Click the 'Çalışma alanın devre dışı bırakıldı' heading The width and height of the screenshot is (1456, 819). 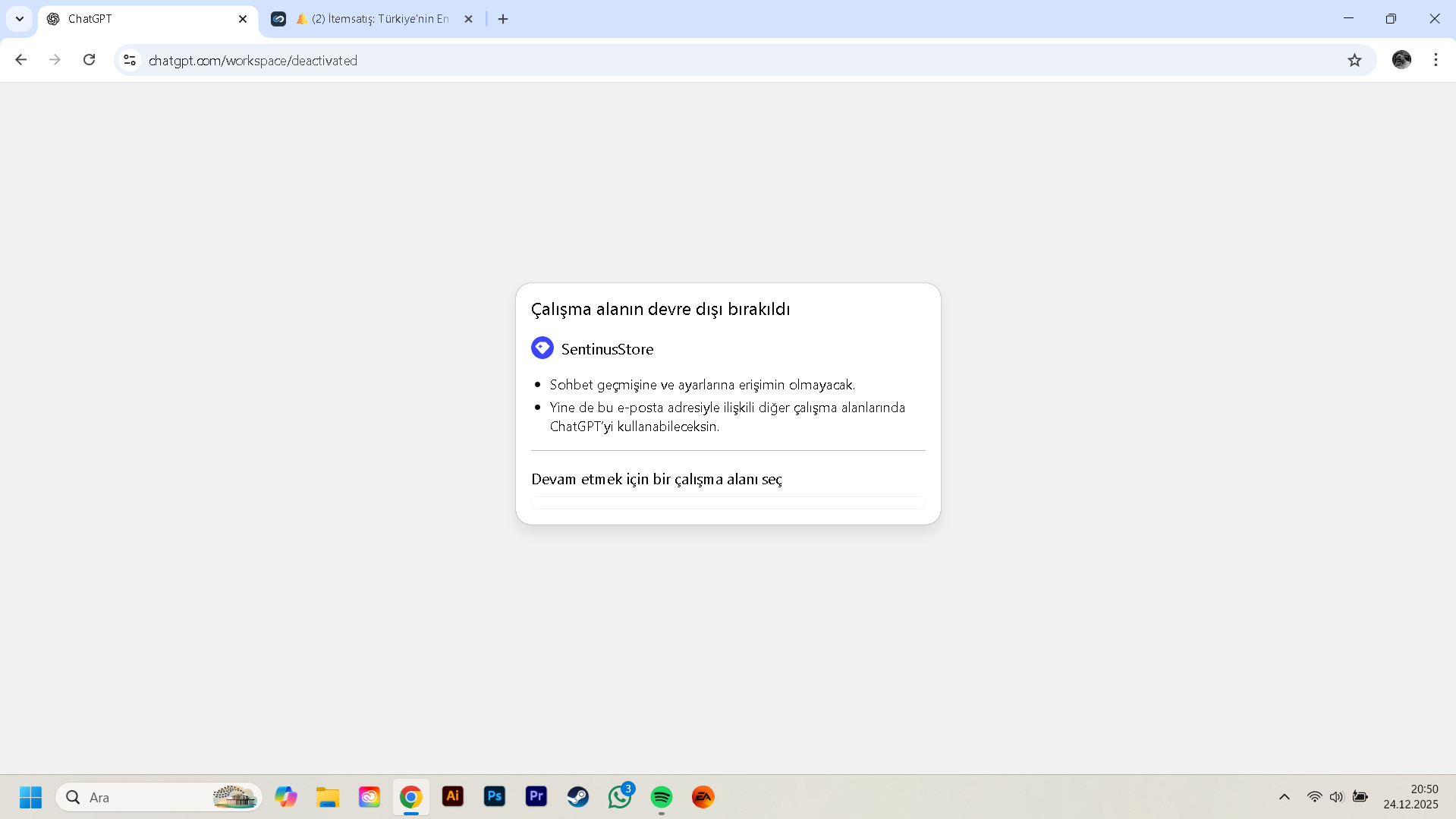tap(660, 309)
